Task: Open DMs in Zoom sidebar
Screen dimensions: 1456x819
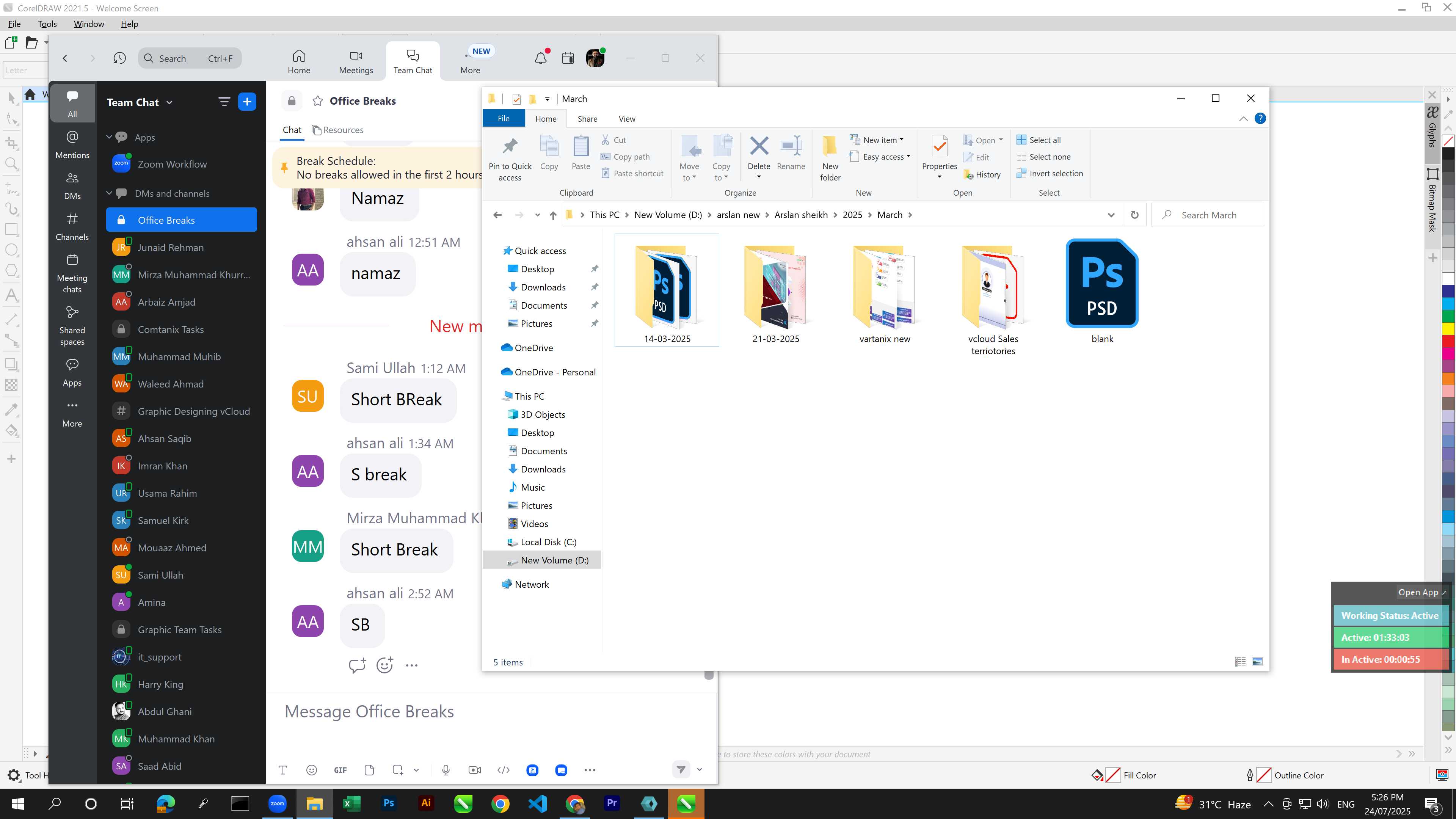Action: click(72, 186)
